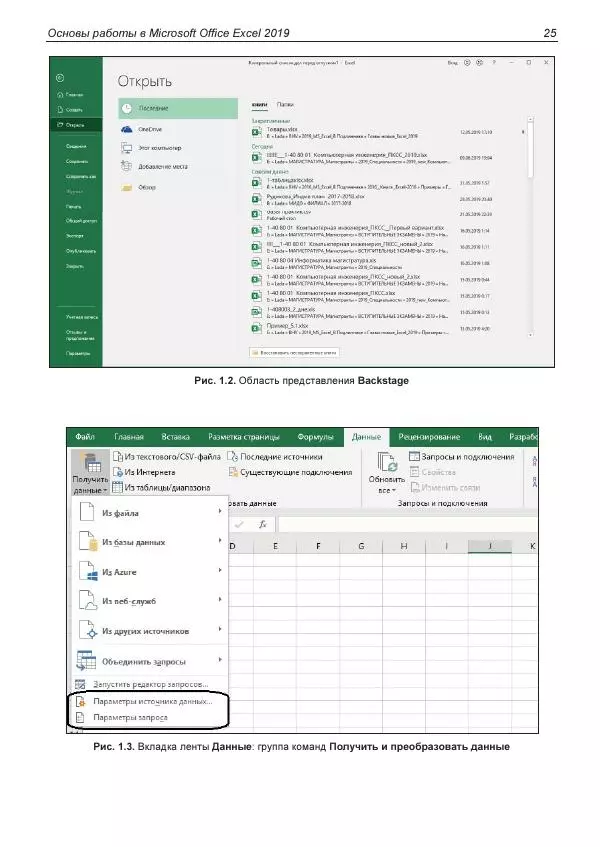Choose Параметры запроса menu item
Viewport: 600px width, 847px height.
pyautogui.click(x=150, y=718)
